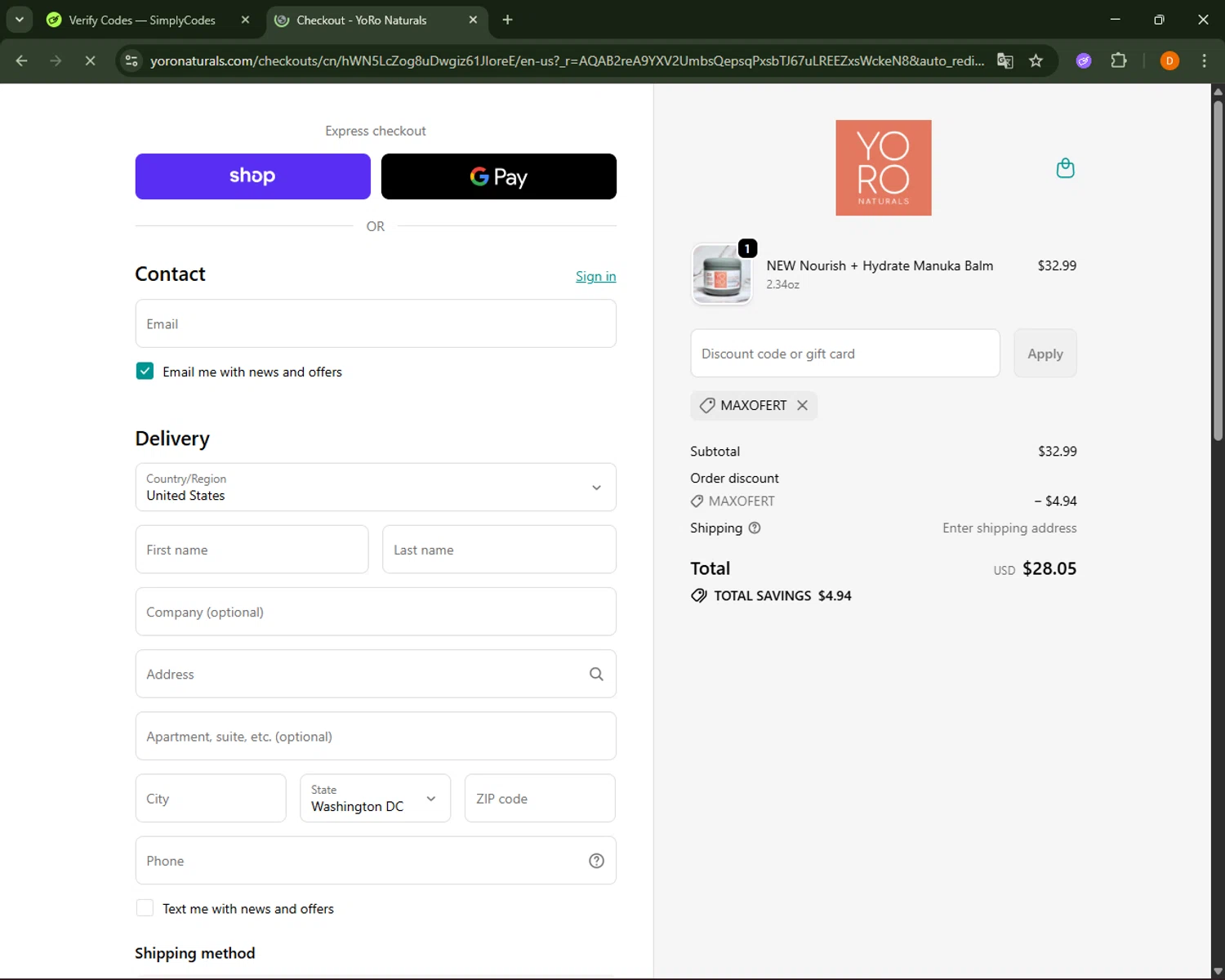The height and width of the screenshot is (980, 1225).
Task: Focus the Discount code or gift card field
Action: (845, 354)
